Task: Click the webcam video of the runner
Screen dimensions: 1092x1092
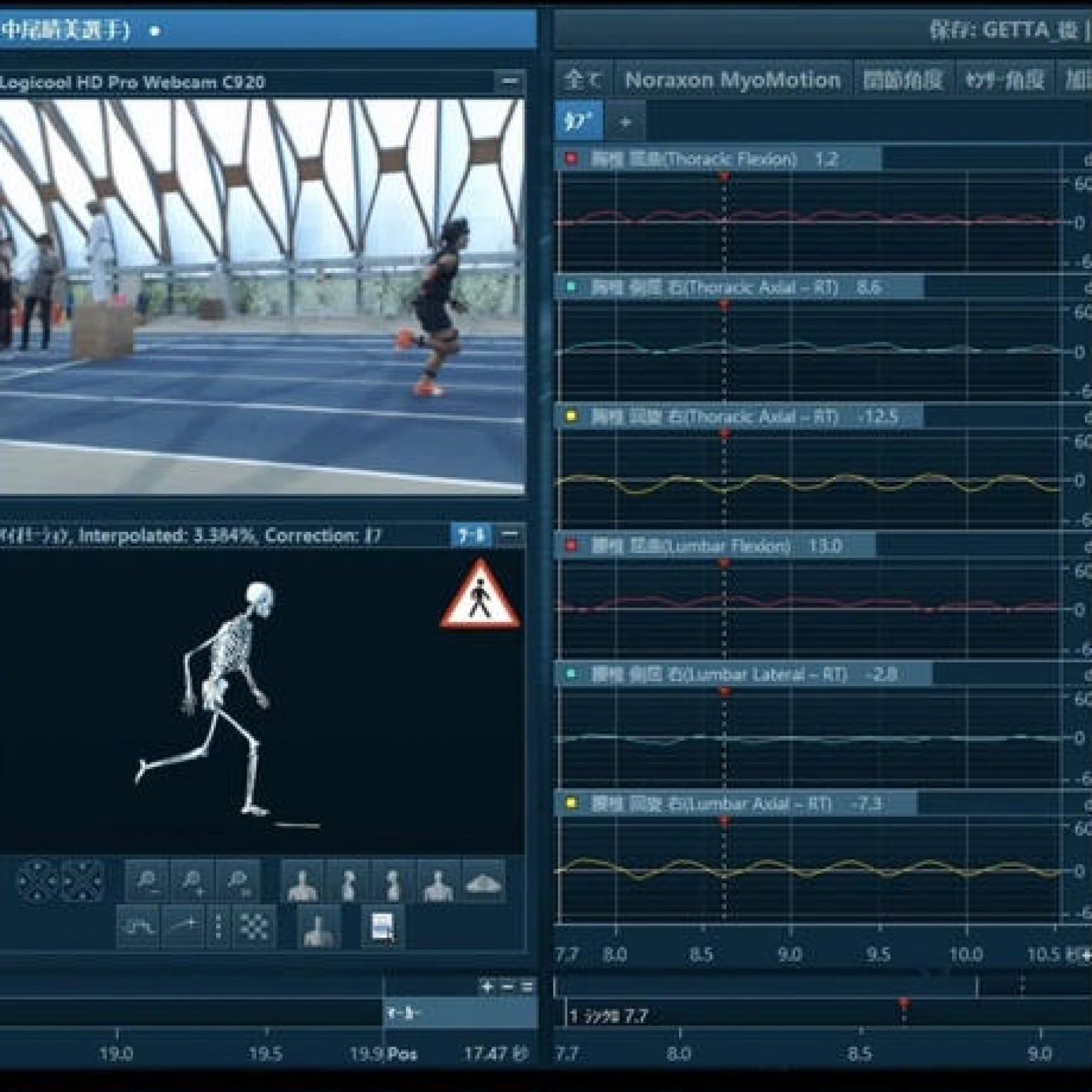Action: [262, 296]
